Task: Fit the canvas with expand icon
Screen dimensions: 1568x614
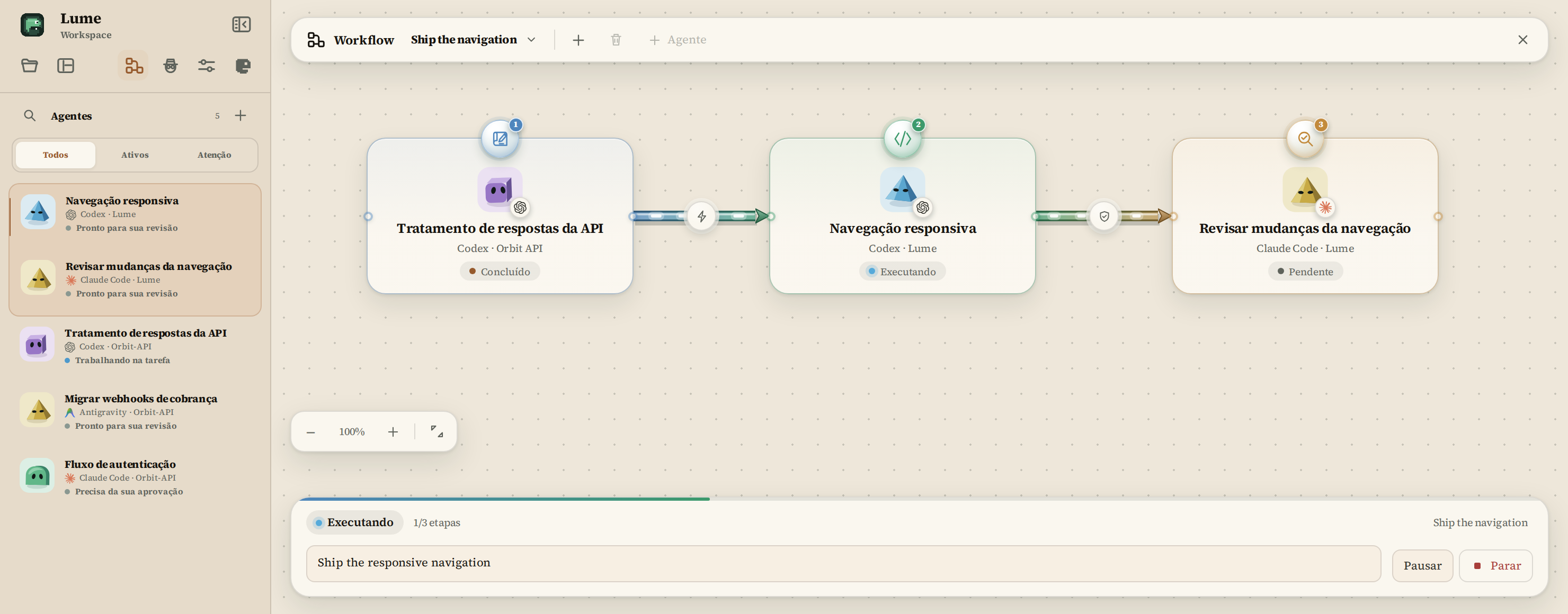Action: tap(436, 432)
